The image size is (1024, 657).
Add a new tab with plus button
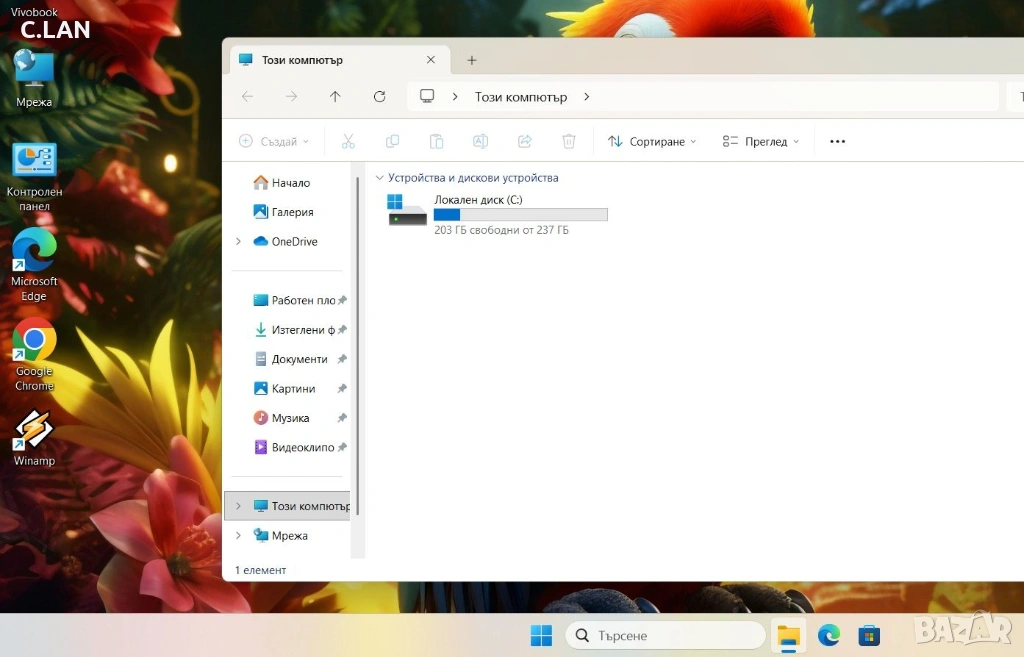[472, 60]
